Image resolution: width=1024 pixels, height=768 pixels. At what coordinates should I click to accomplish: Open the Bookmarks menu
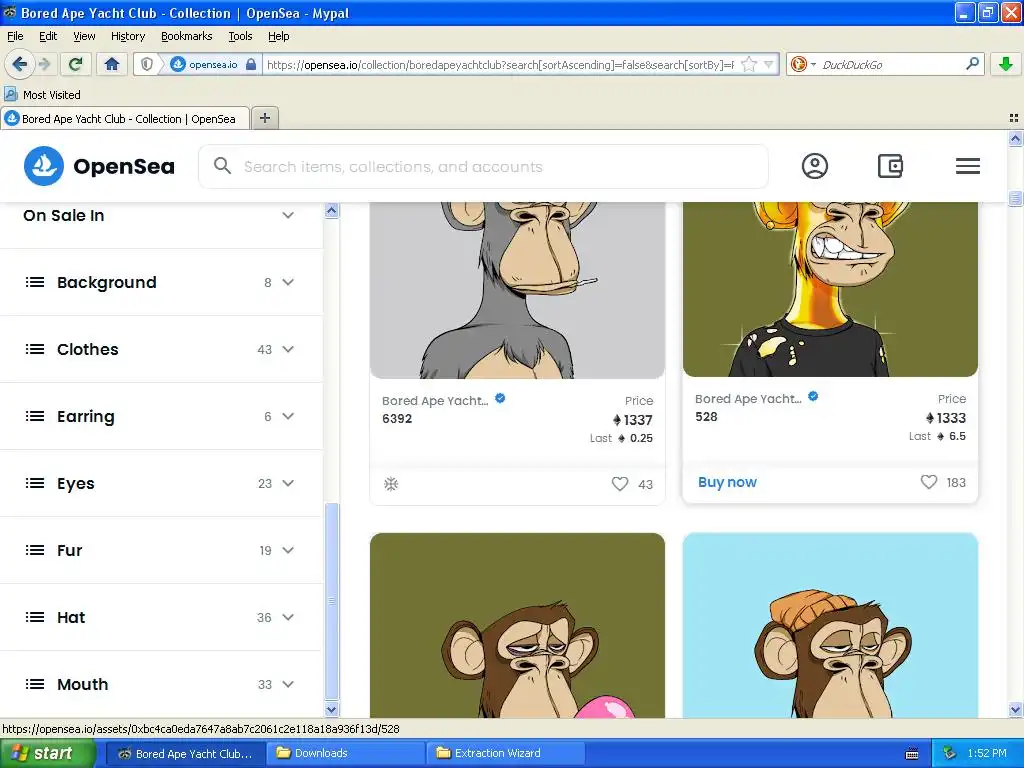point(187,36)
